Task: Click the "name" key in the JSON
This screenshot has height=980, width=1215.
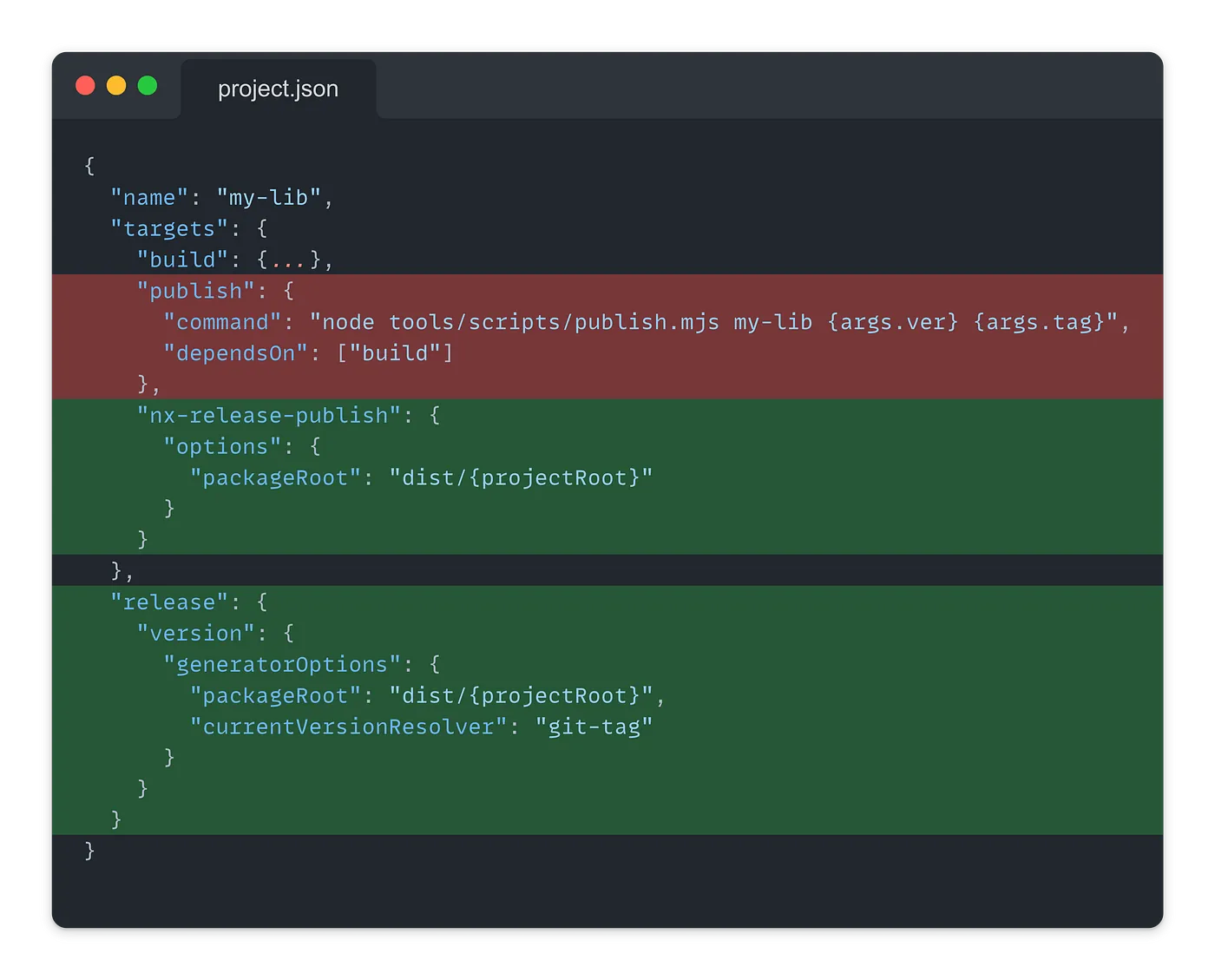Action: coord(149,198)
